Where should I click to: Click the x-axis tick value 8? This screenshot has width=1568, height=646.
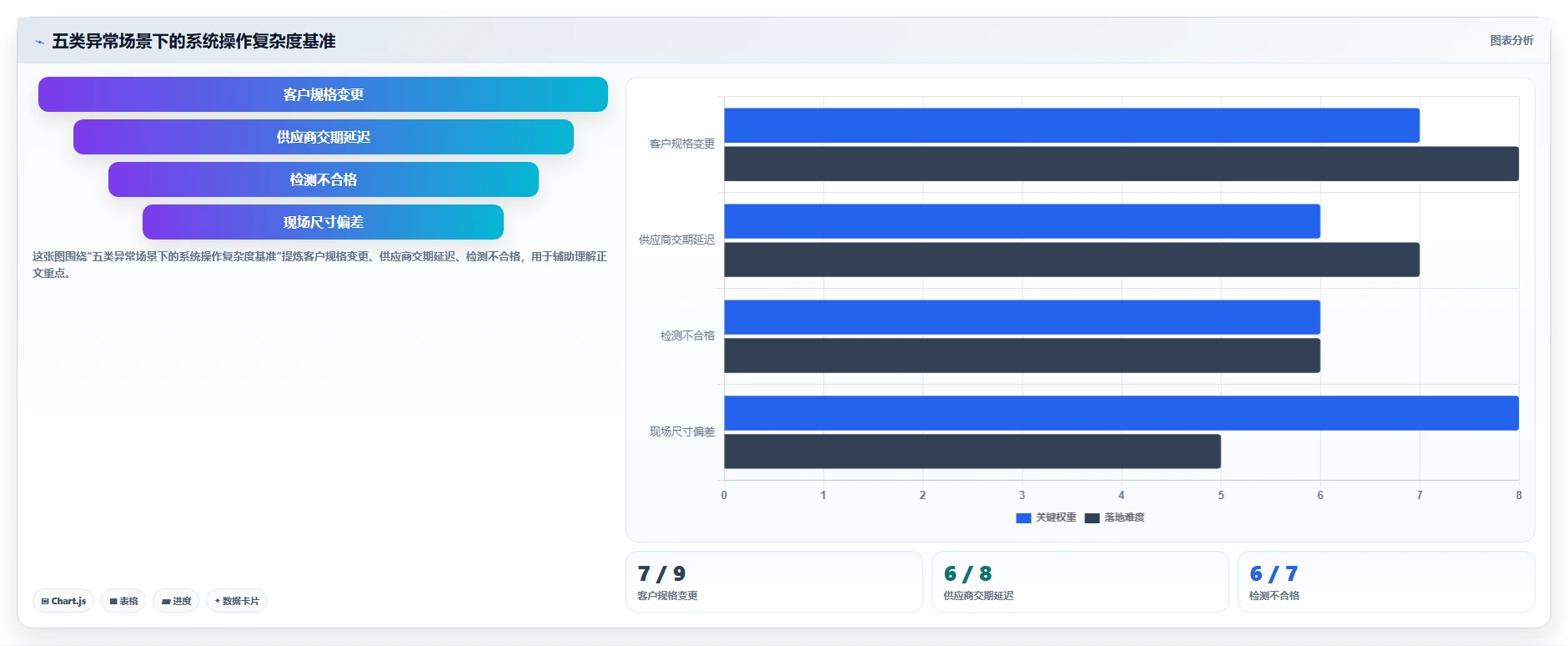pyautogui.click(x=1519, y=495)
